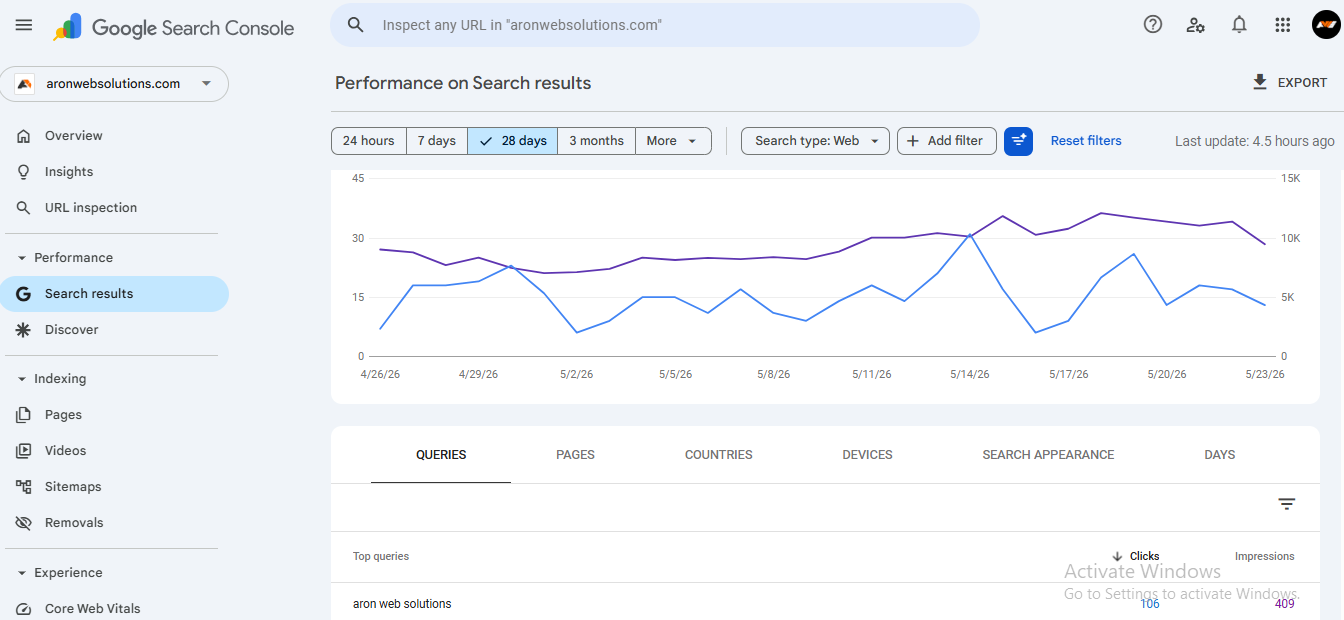This screenshot has height=620, width=1344.
Task: Open the account profile avatar
Action: pyautogui.click(x=1326, y=25)
